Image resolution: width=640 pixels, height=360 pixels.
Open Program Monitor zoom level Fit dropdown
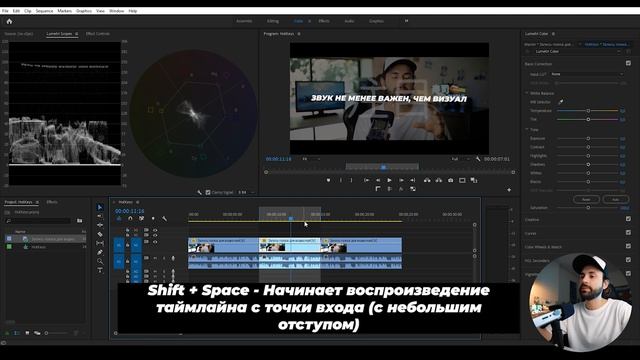311,159
